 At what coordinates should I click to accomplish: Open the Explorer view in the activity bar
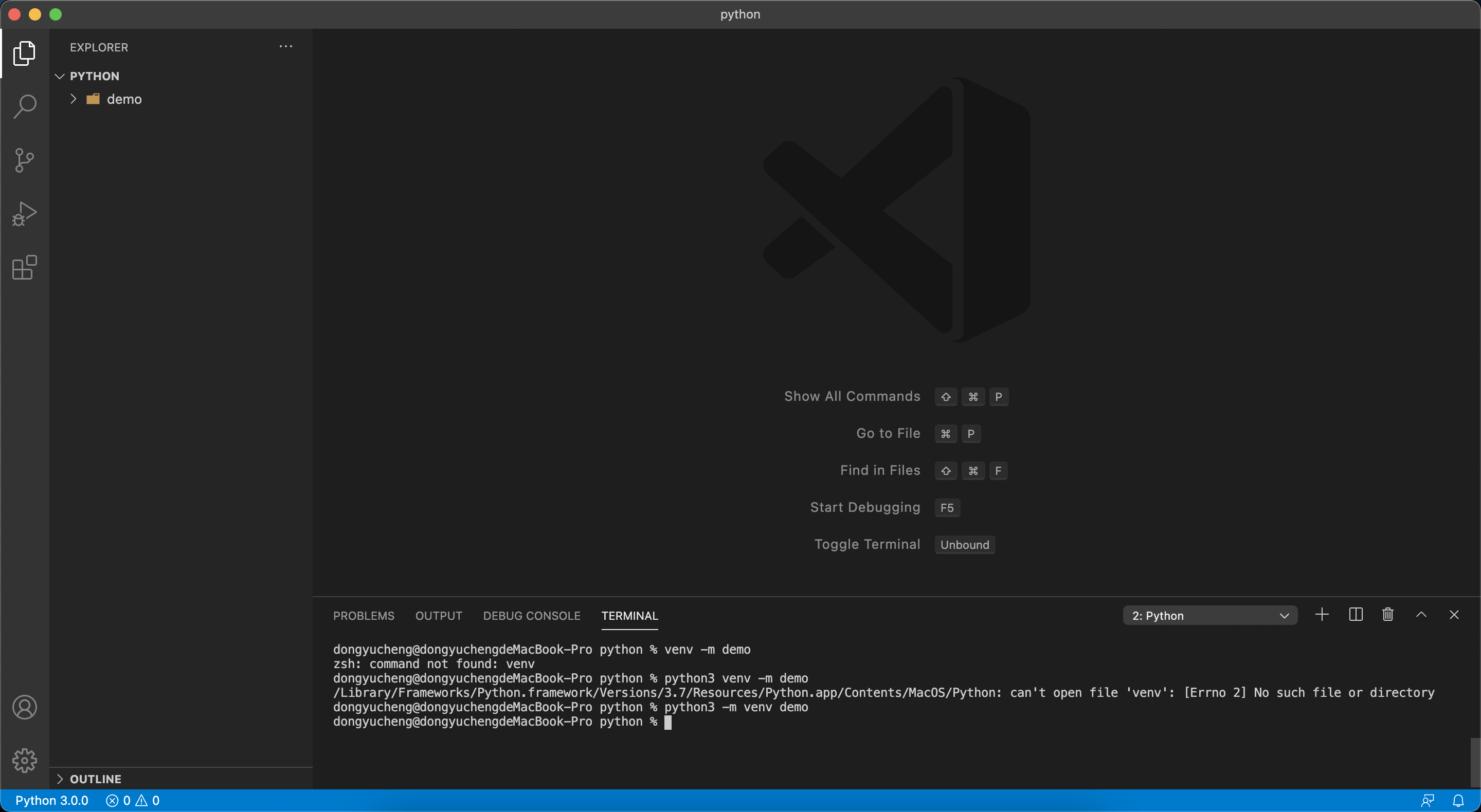point(24,53)
